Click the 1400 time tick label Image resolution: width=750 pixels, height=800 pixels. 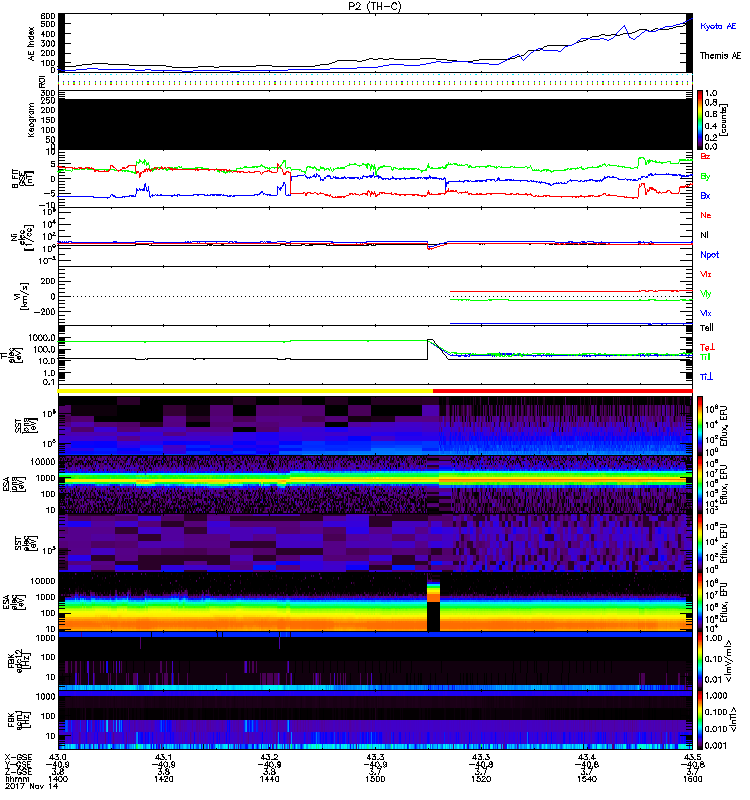58,779
